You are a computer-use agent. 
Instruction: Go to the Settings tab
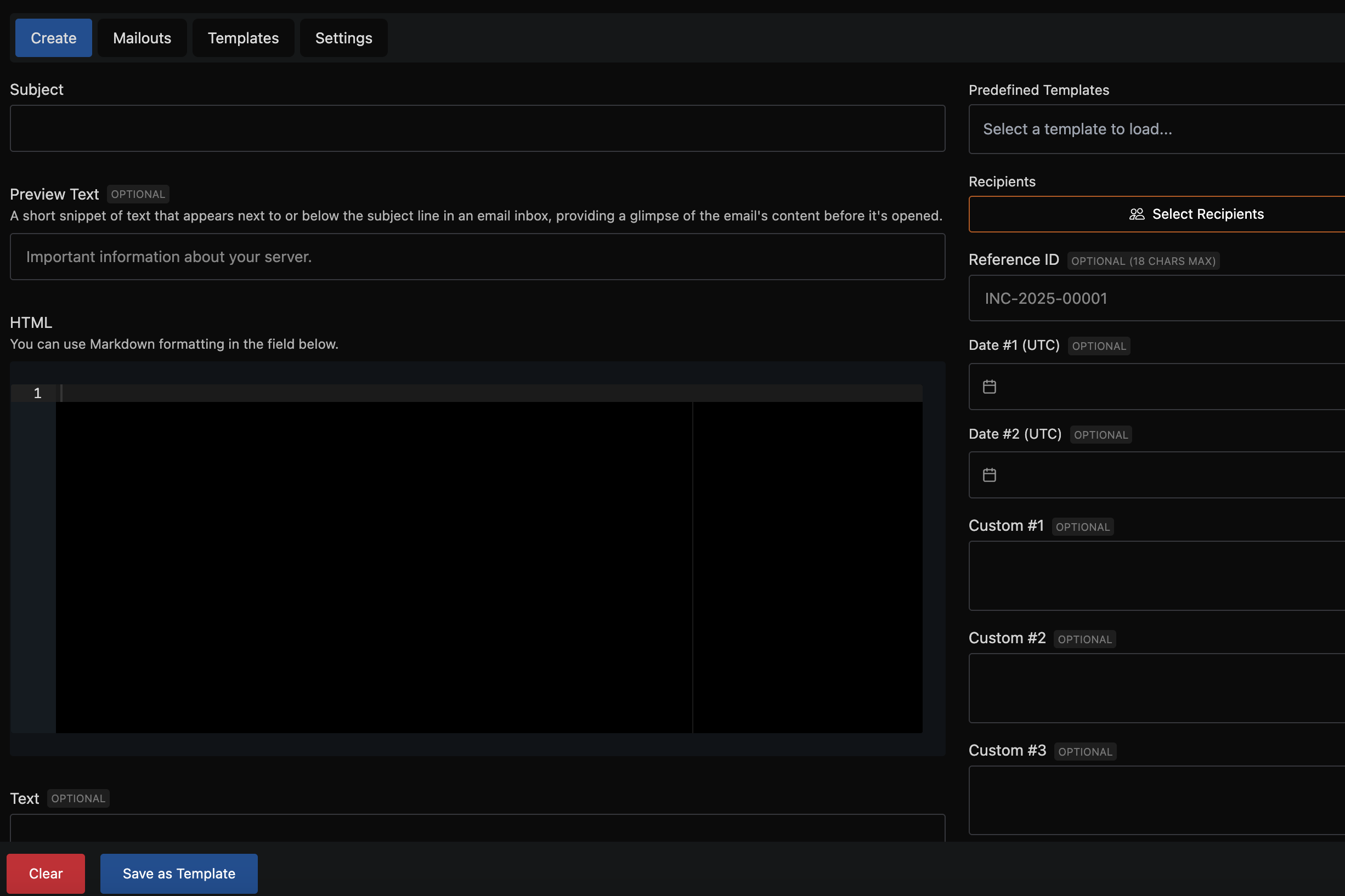pos(343,38)
